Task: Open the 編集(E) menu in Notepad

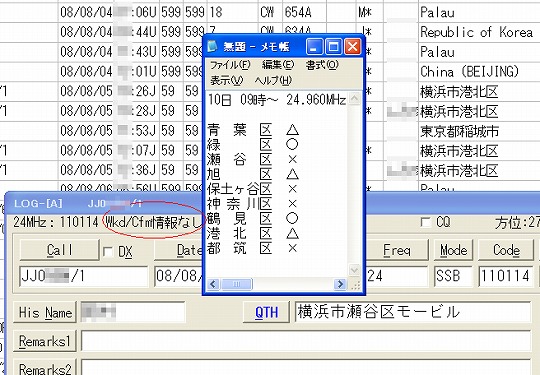Action: click(x=278, y=65)
